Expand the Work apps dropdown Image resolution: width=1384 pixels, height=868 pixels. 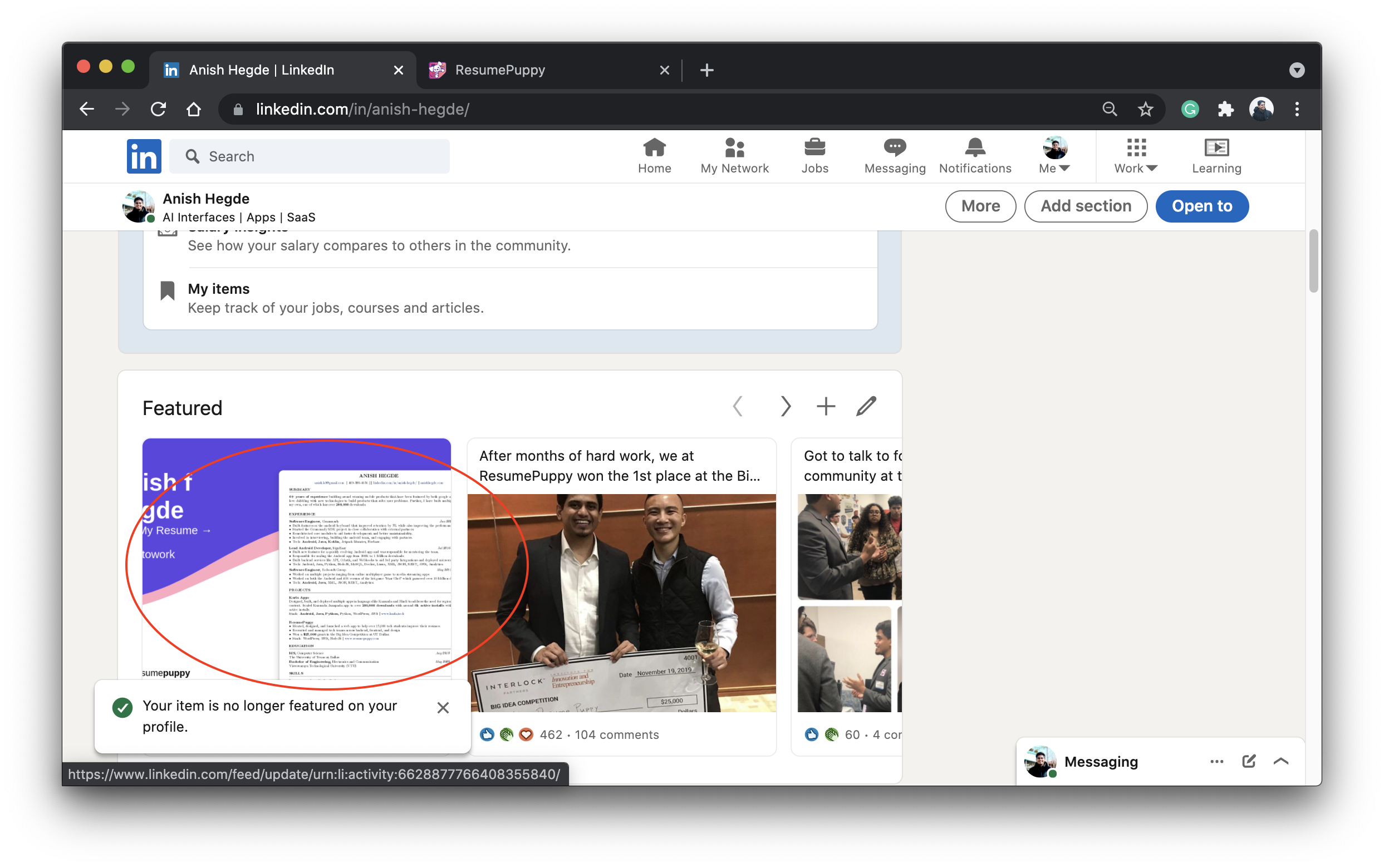click(x=1135, y=156)
